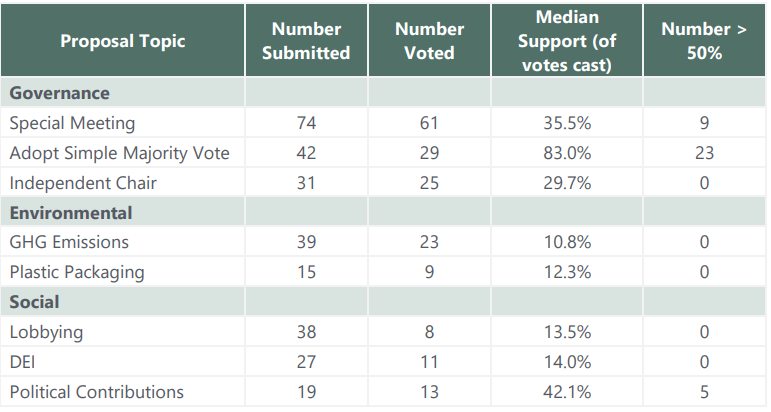The width and height of the screenshot is (771, 412).
Task: Select Number Voted value for Lobbying
Action: (x=430, y=332)
